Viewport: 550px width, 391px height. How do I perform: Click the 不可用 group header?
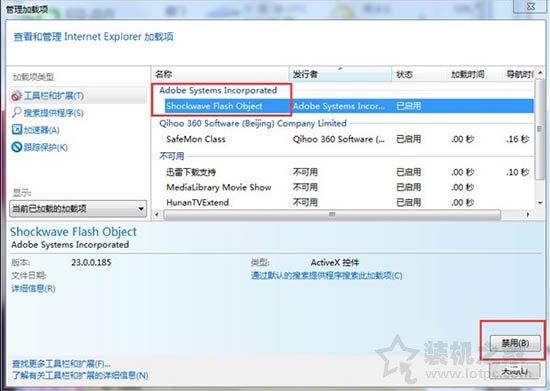172,156
